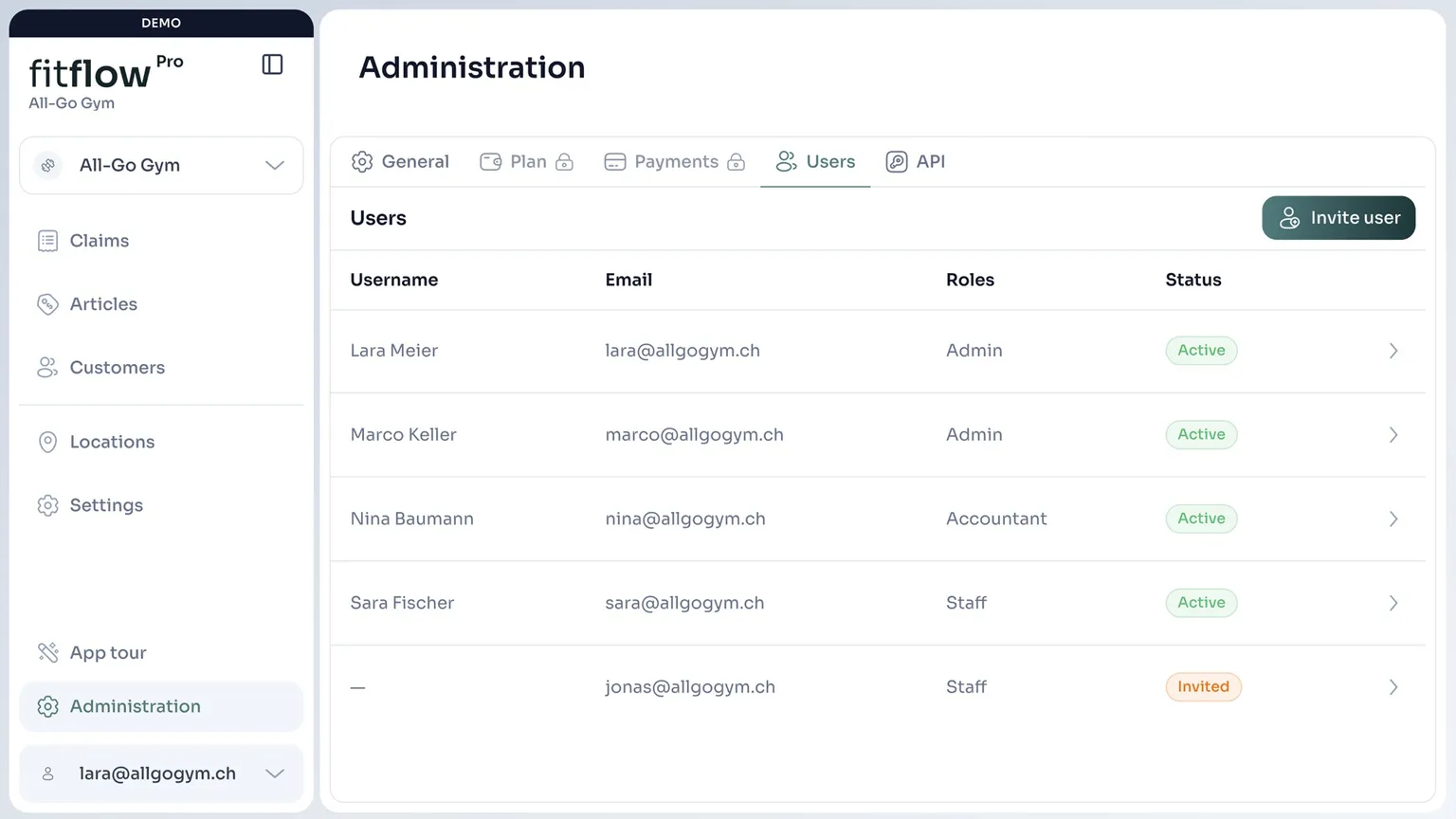Select Administration in the sidebar
This screenshot has height=819, width=1456.
pyautogui.click(x=161, y=706)
